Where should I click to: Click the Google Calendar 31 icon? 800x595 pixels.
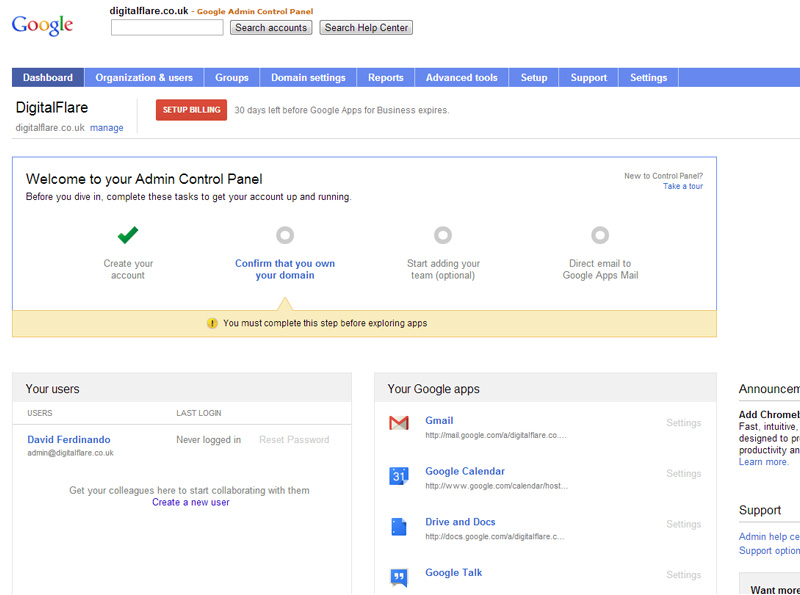click(398, 476)
